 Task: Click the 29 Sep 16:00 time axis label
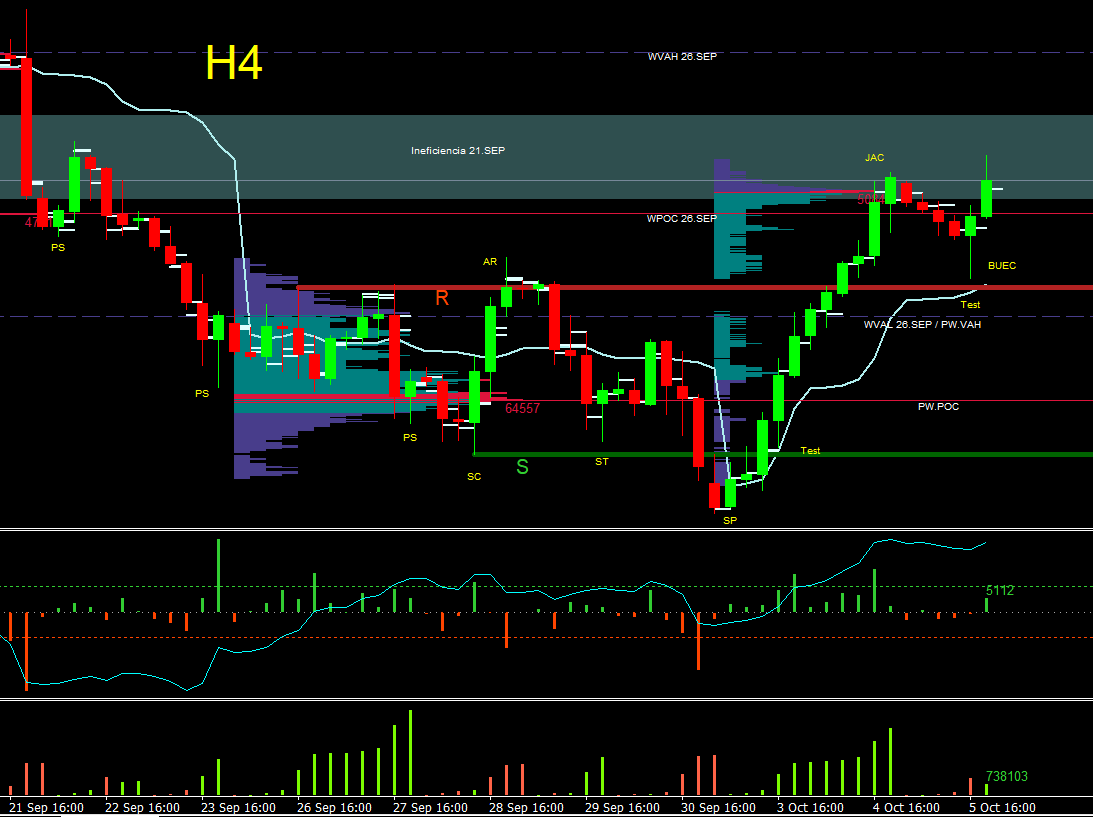(623, 807)
